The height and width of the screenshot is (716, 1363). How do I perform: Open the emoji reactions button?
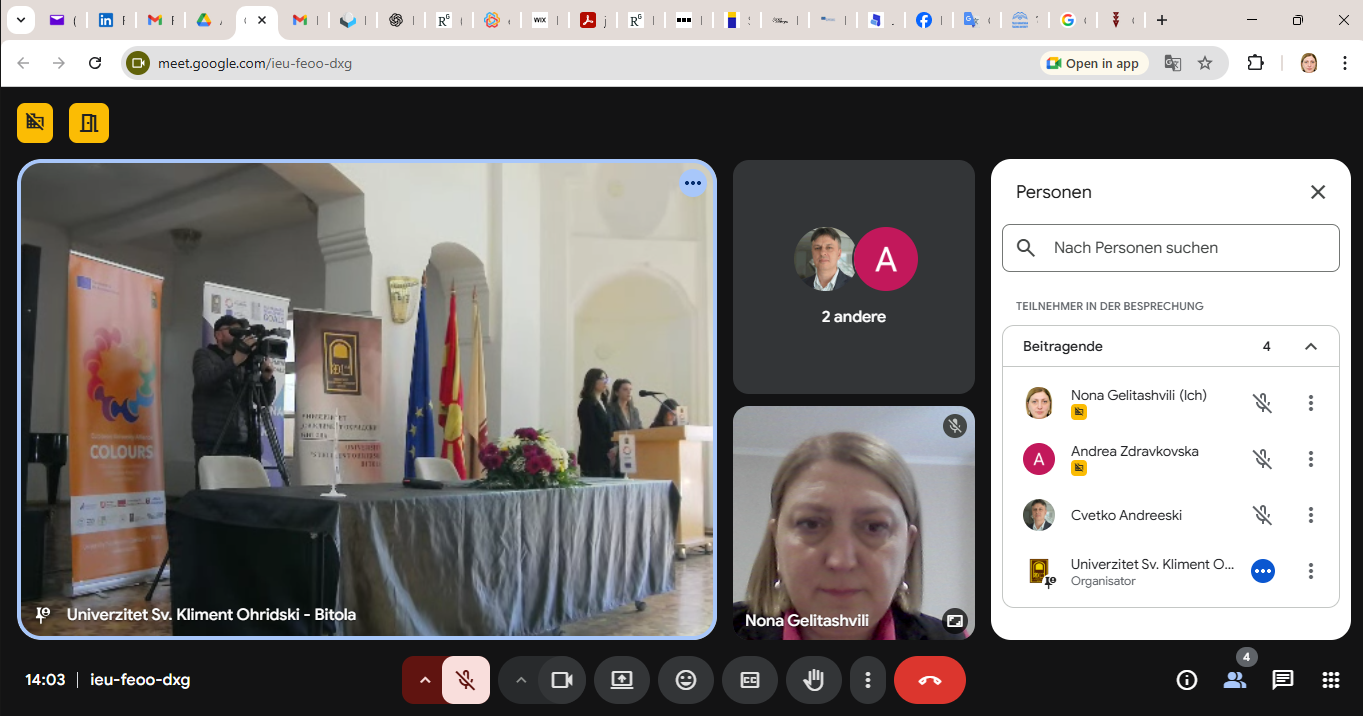click(x=686, y=680)
